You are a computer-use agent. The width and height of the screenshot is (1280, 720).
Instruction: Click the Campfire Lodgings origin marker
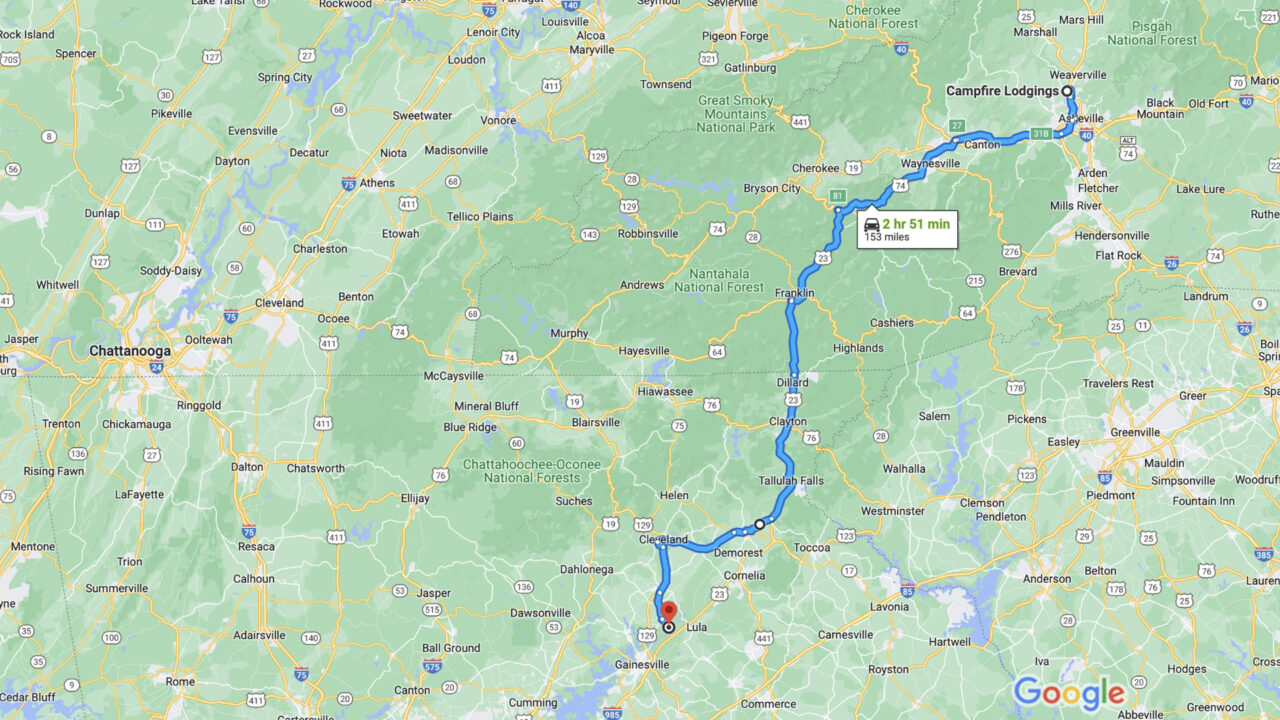[x=1066, y=91]
